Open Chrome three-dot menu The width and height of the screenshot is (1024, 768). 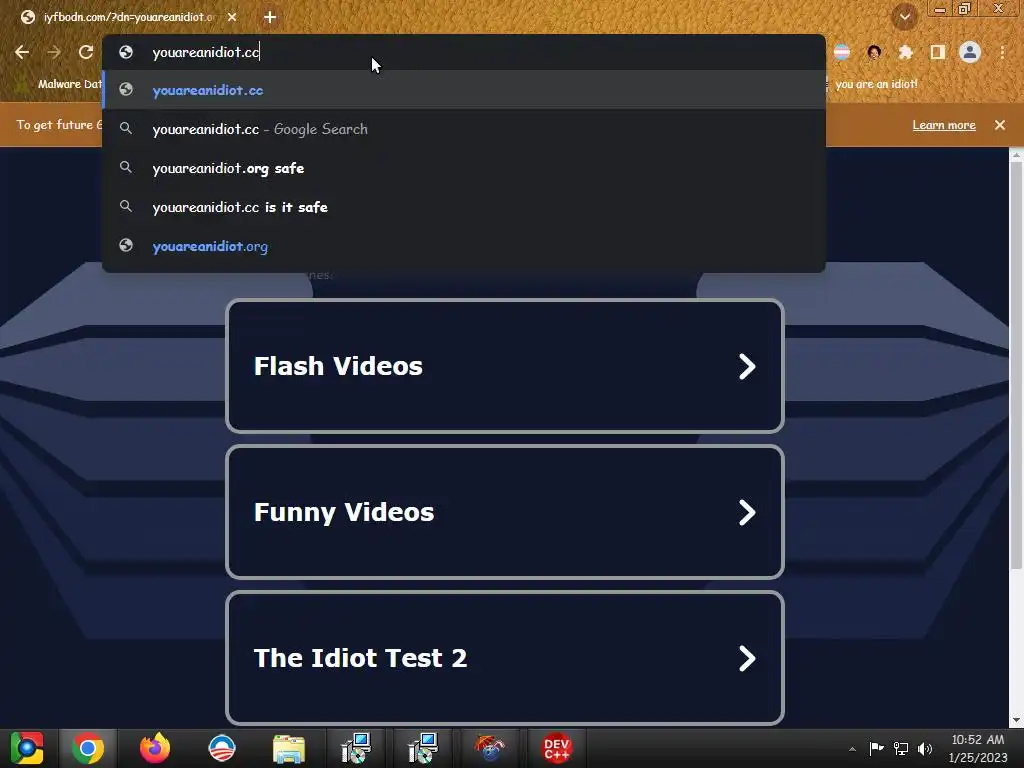click(x=1002, y=52)
